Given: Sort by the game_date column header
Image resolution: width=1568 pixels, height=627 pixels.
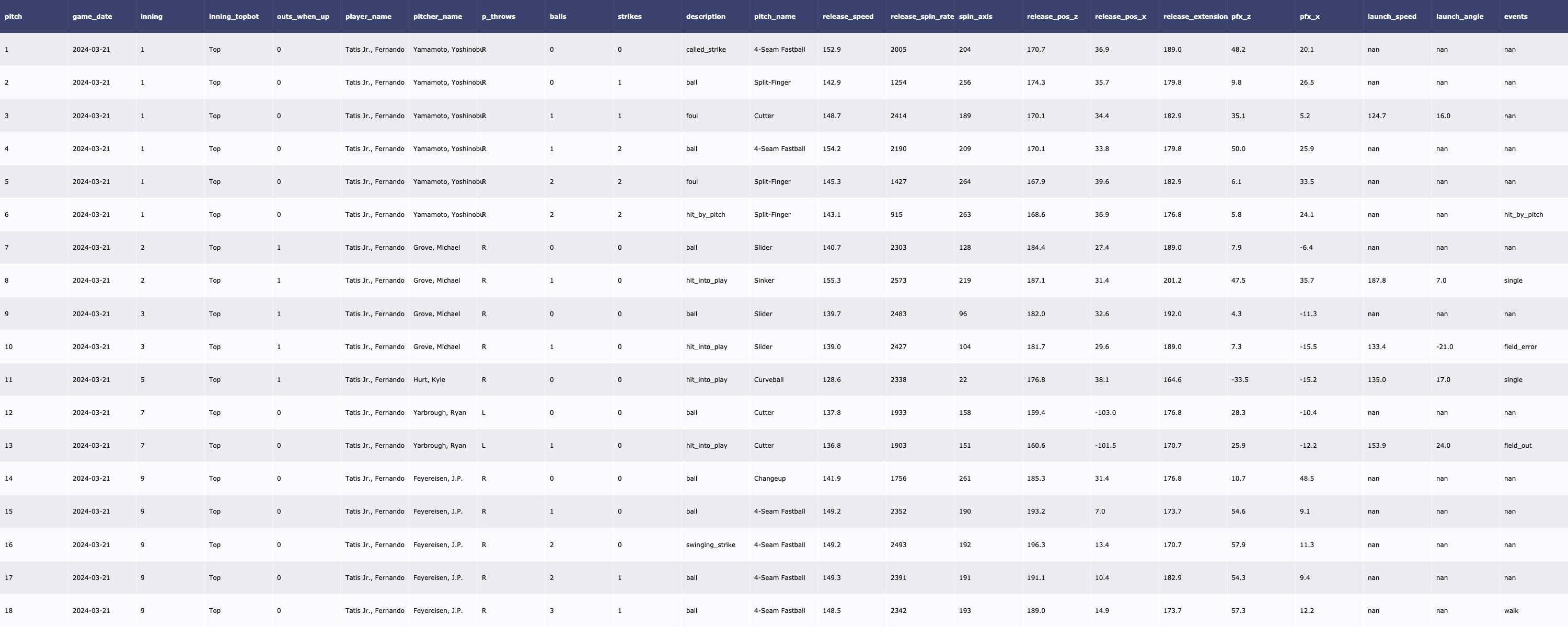Looking at the screenshot, I should click(92, 16).
